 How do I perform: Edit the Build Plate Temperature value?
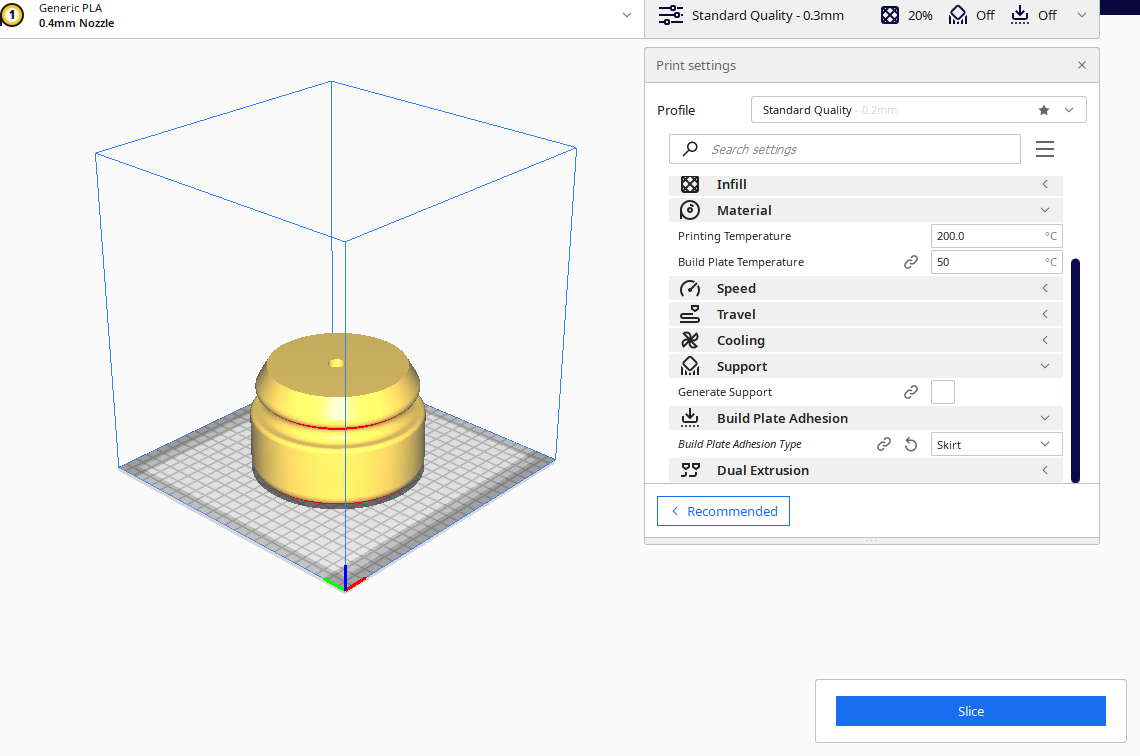click(x=996, y=262)
